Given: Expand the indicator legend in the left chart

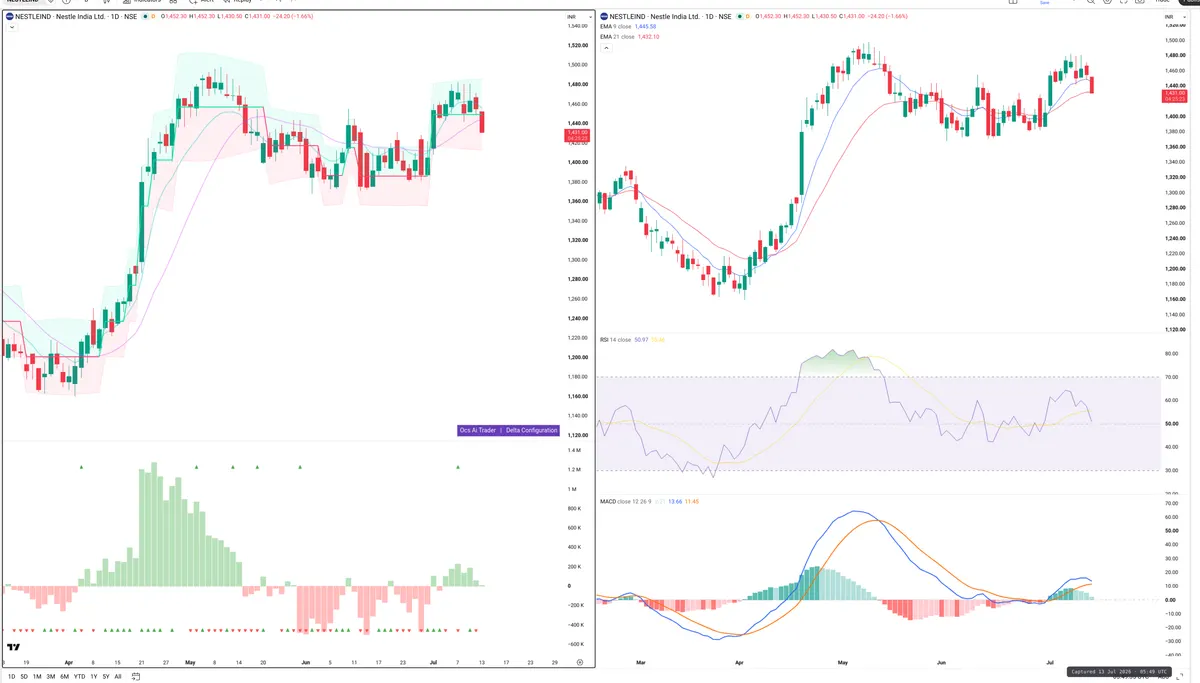Looking at the screenshot, I should 12,27.
